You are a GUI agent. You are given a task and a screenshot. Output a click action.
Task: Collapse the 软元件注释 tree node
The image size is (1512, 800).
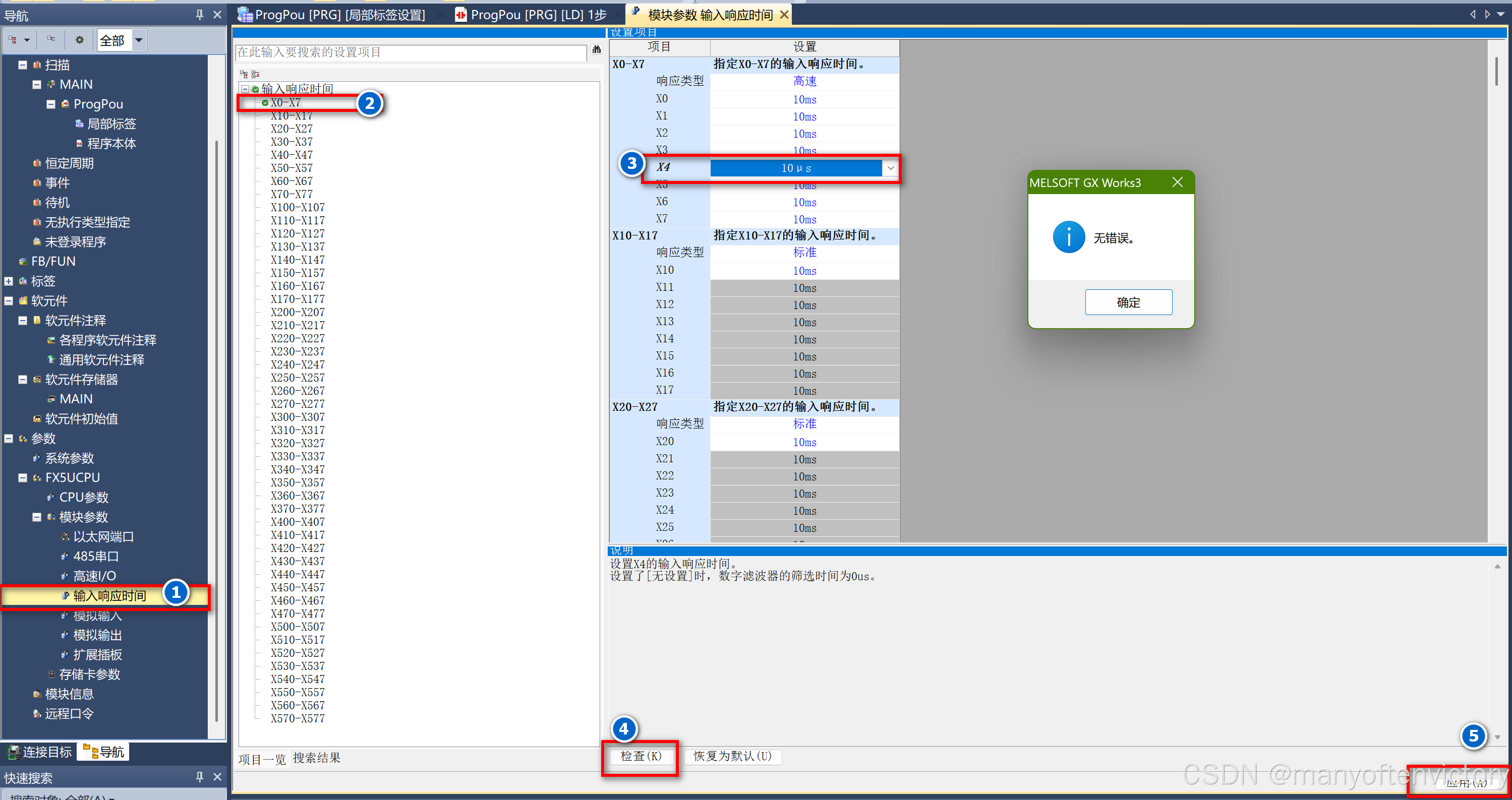pos(22,320)
